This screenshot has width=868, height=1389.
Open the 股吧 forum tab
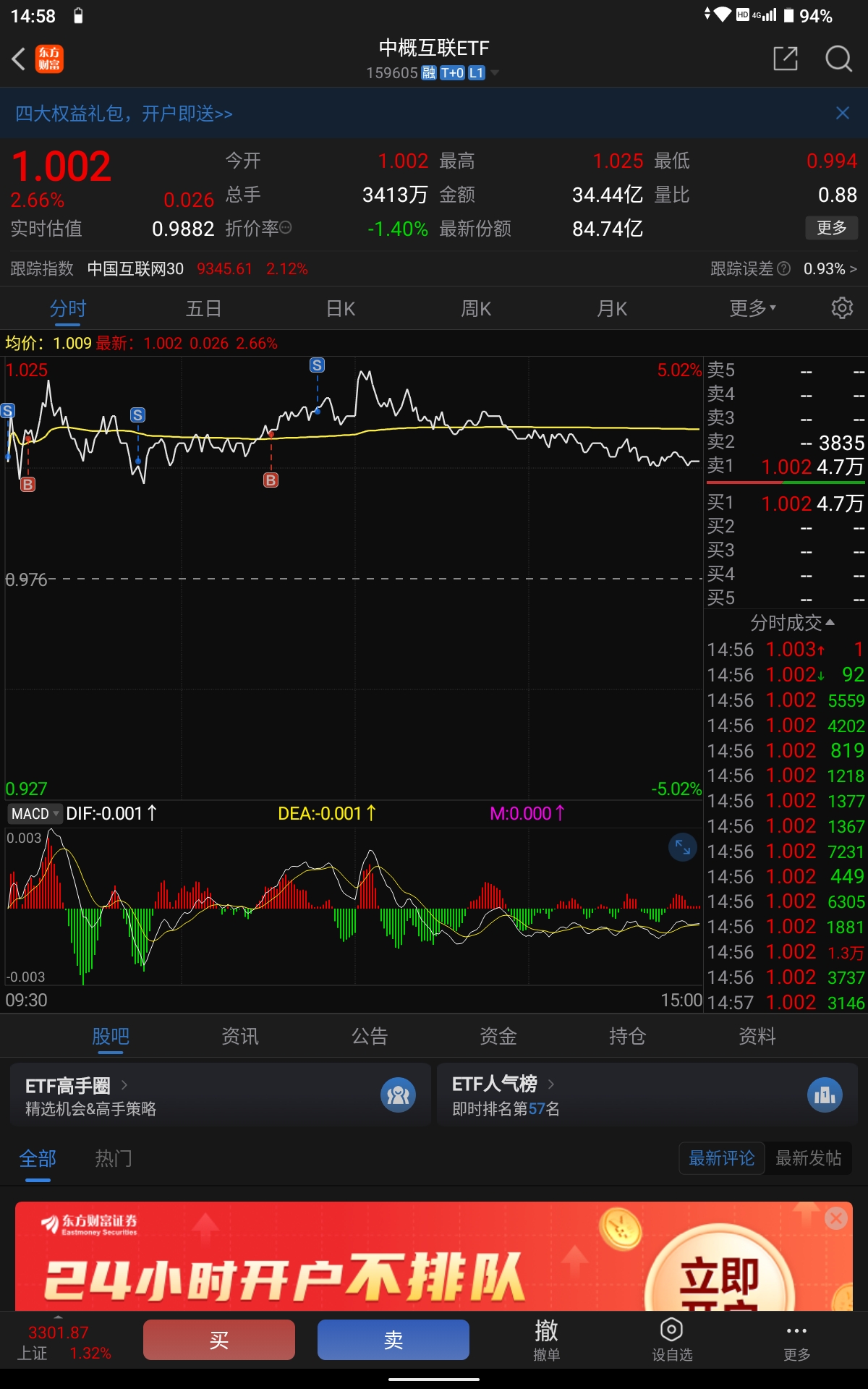click(x=111, y=1037)
